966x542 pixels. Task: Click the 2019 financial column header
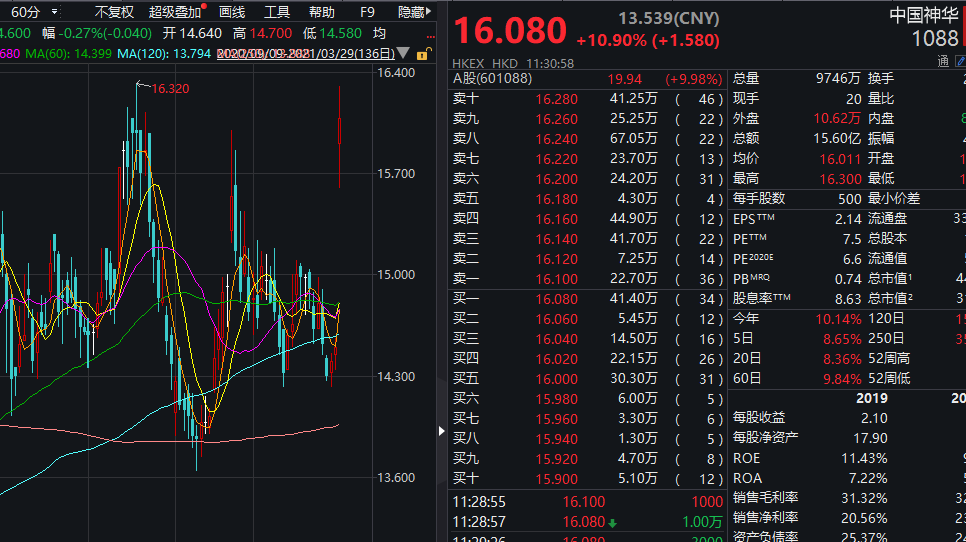click(872, 398)
